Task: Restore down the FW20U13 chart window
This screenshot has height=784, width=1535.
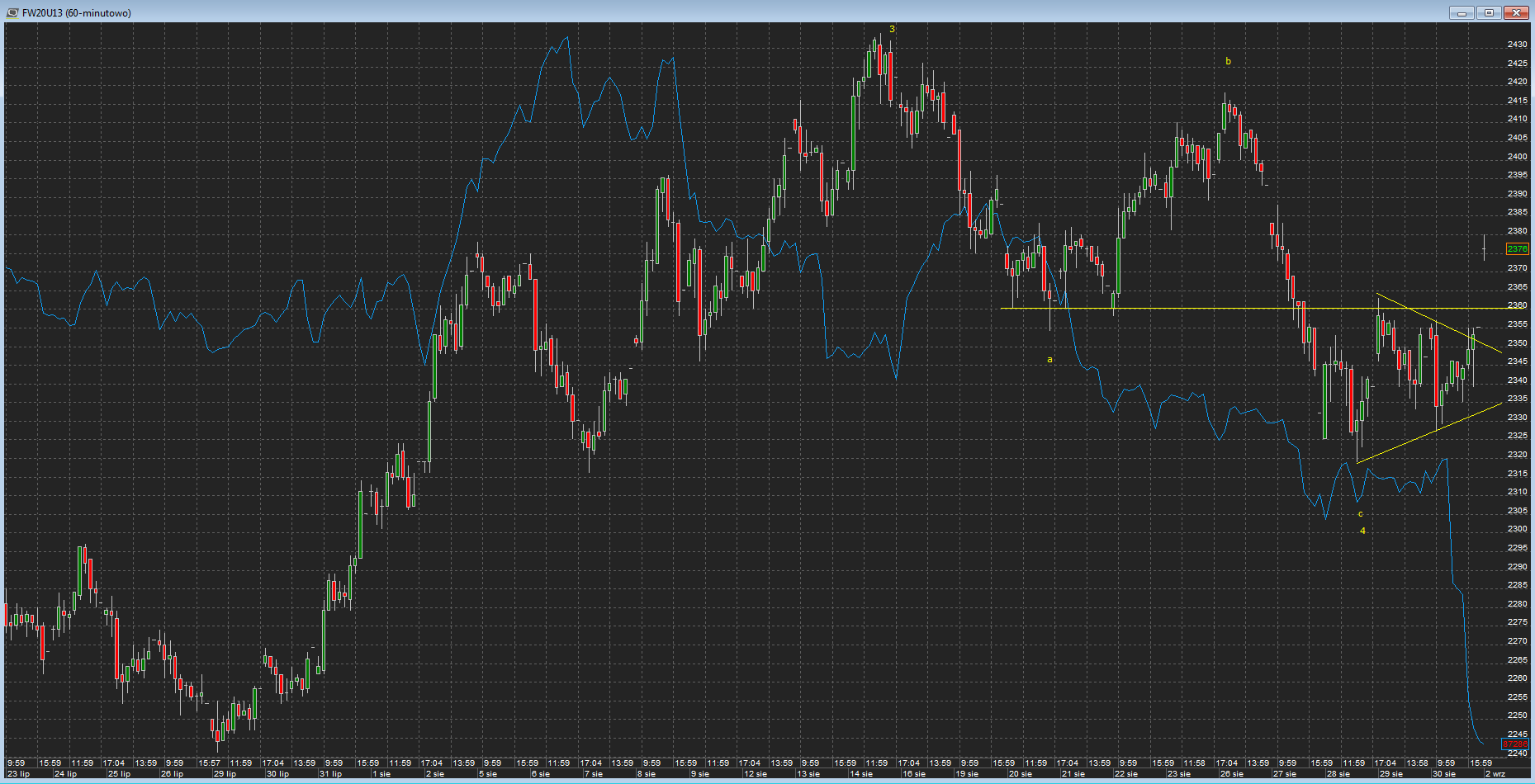Action: [1489, 12]
